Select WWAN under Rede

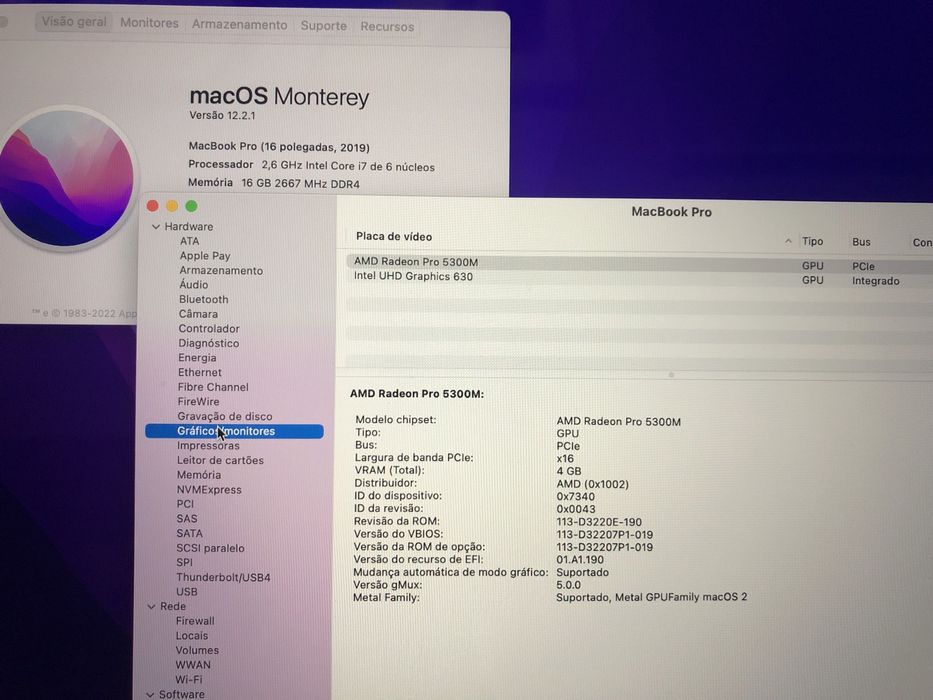(x=193, y=665)
